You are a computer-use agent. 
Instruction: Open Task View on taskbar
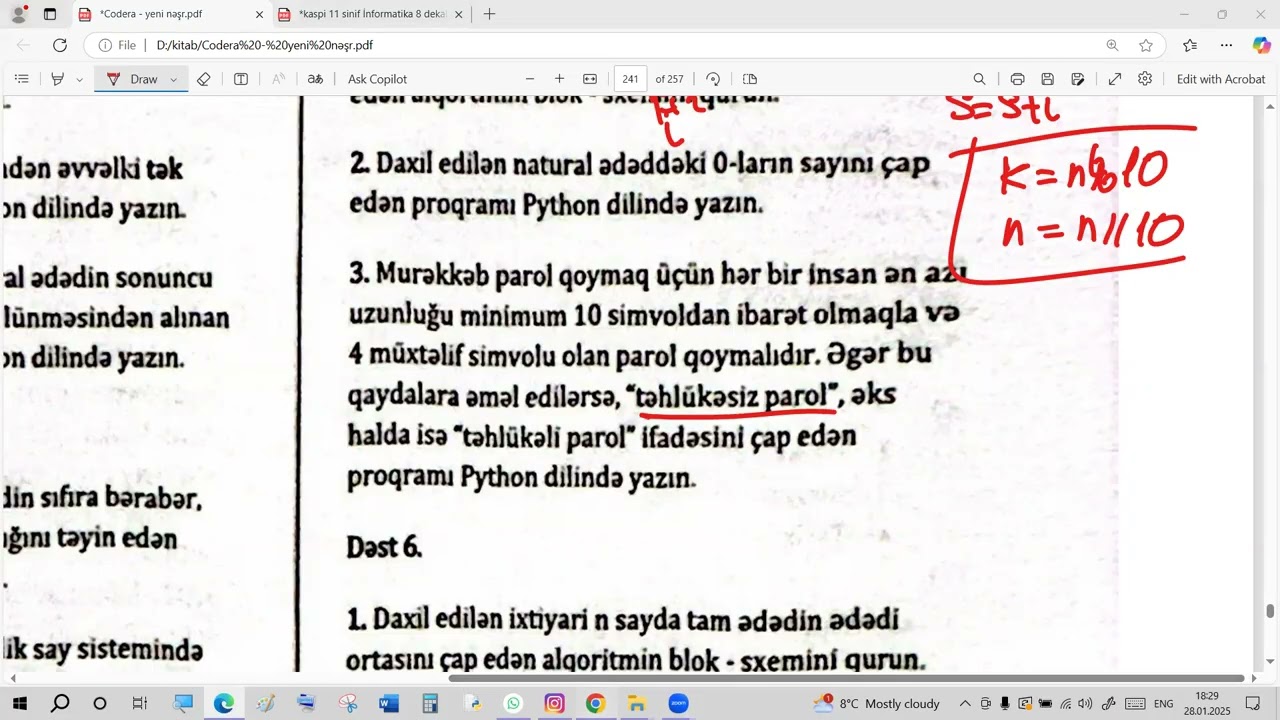coord(140,703)
